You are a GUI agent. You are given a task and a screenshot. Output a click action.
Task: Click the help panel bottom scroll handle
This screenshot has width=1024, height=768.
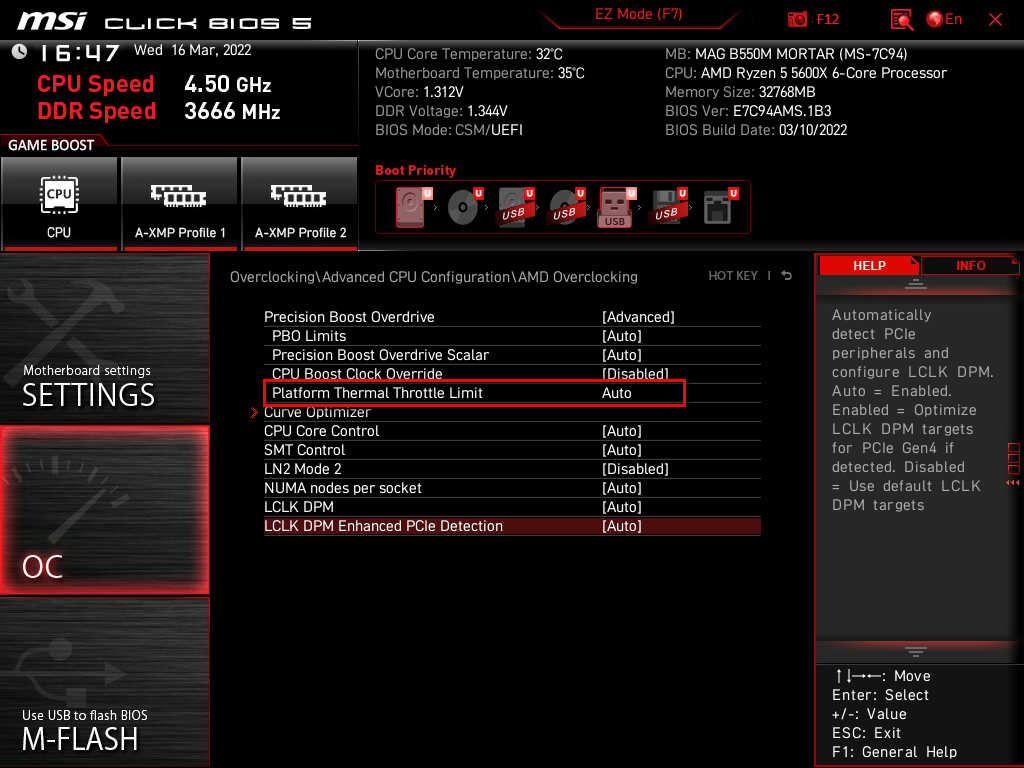point(916,652)
